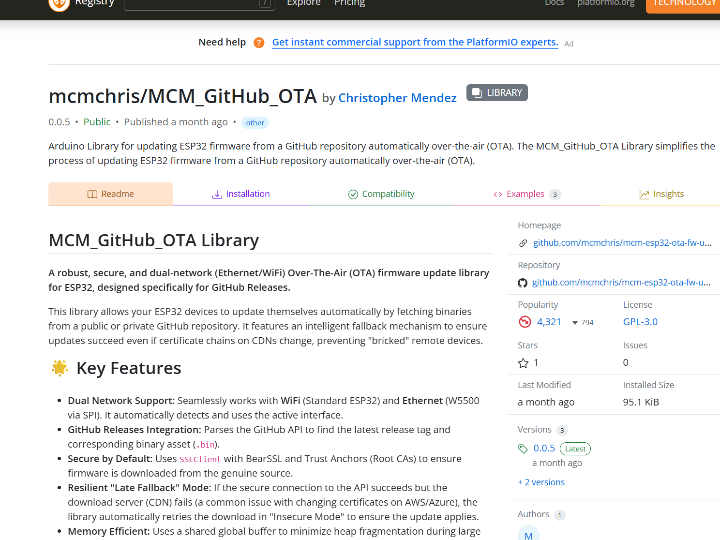
Task: Open the Installation tab
Action: click(240, 194)
